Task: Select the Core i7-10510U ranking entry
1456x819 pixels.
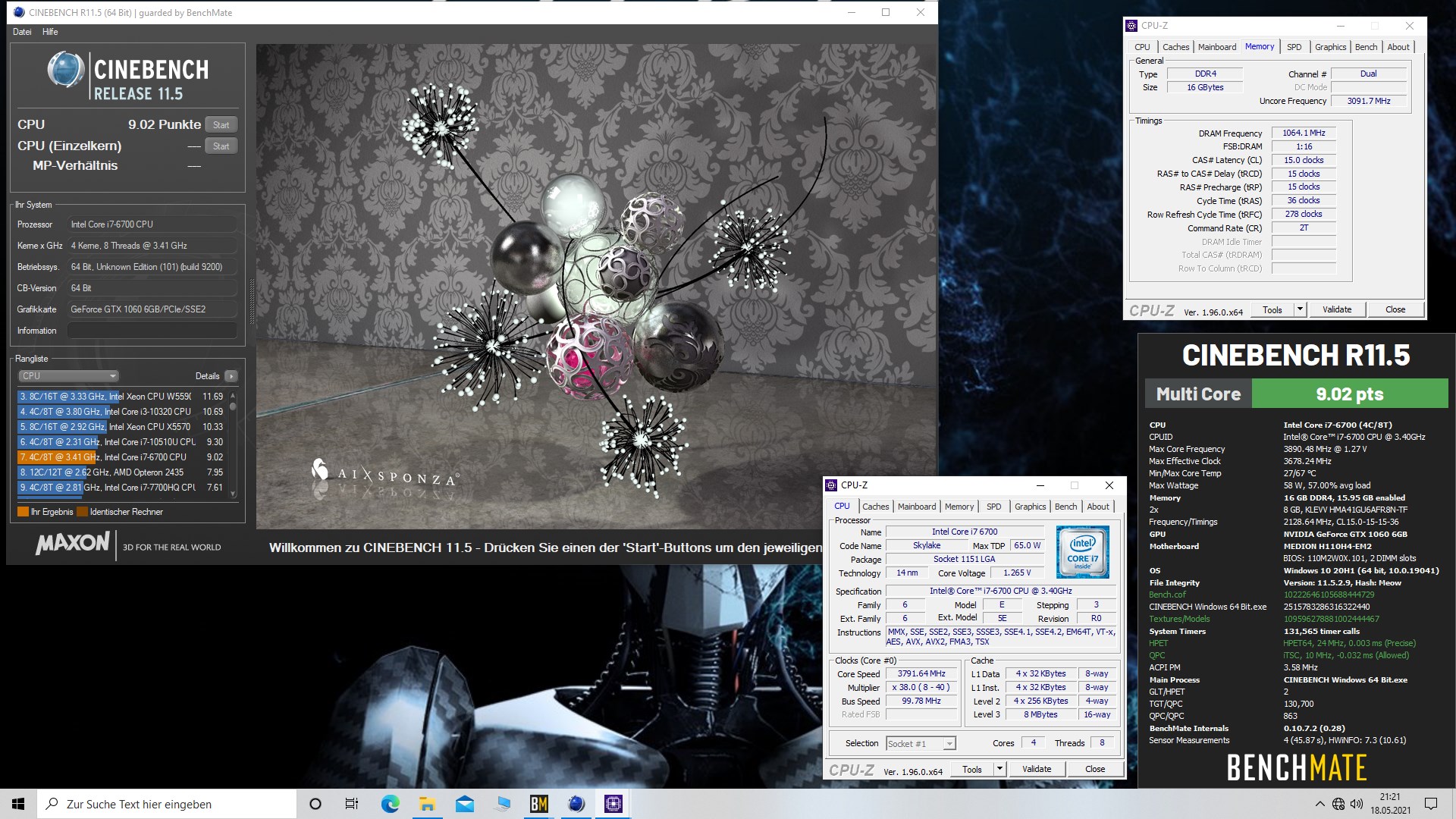Action: coord(121,442)
